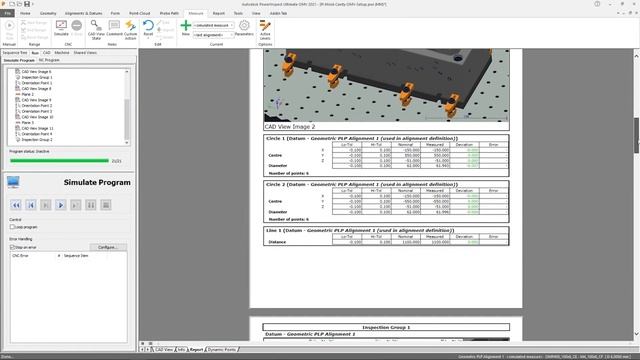Switch to the Report ribbon tab
Image resolution: width=640 pixels, height=360 pixels.
[219, 13]
